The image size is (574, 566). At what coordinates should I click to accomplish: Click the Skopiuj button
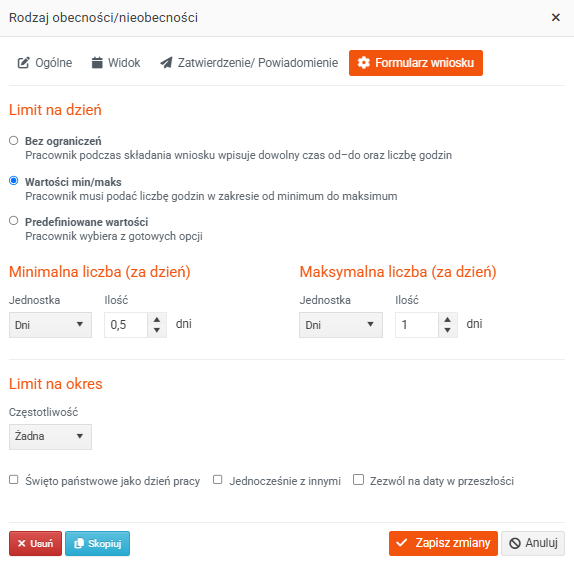[x=97, y=544]
